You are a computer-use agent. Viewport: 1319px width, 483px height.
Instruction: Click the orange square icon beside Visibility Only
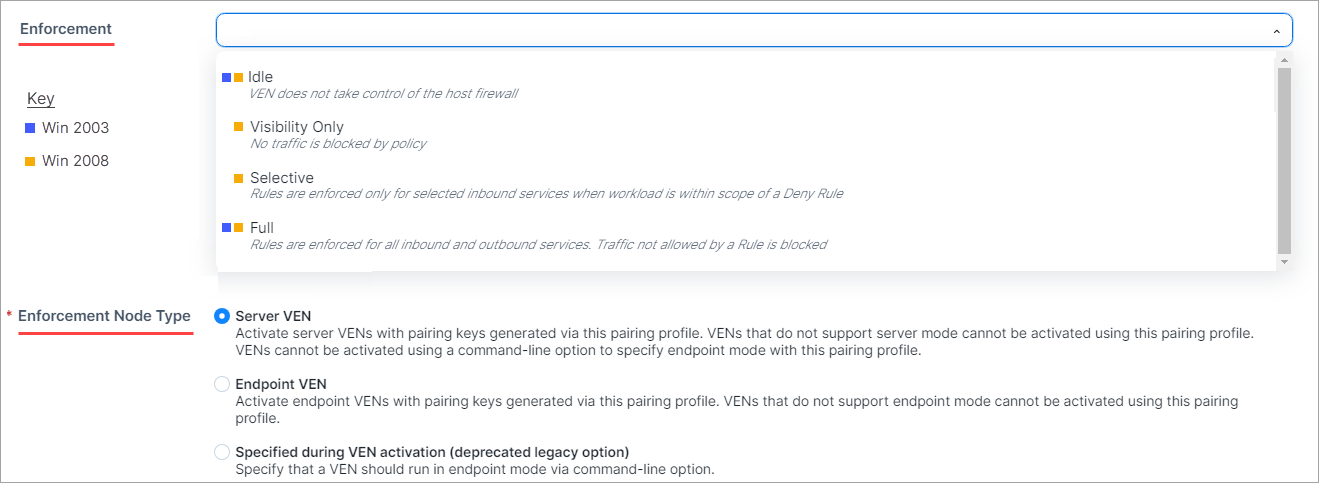coord(239,127)
